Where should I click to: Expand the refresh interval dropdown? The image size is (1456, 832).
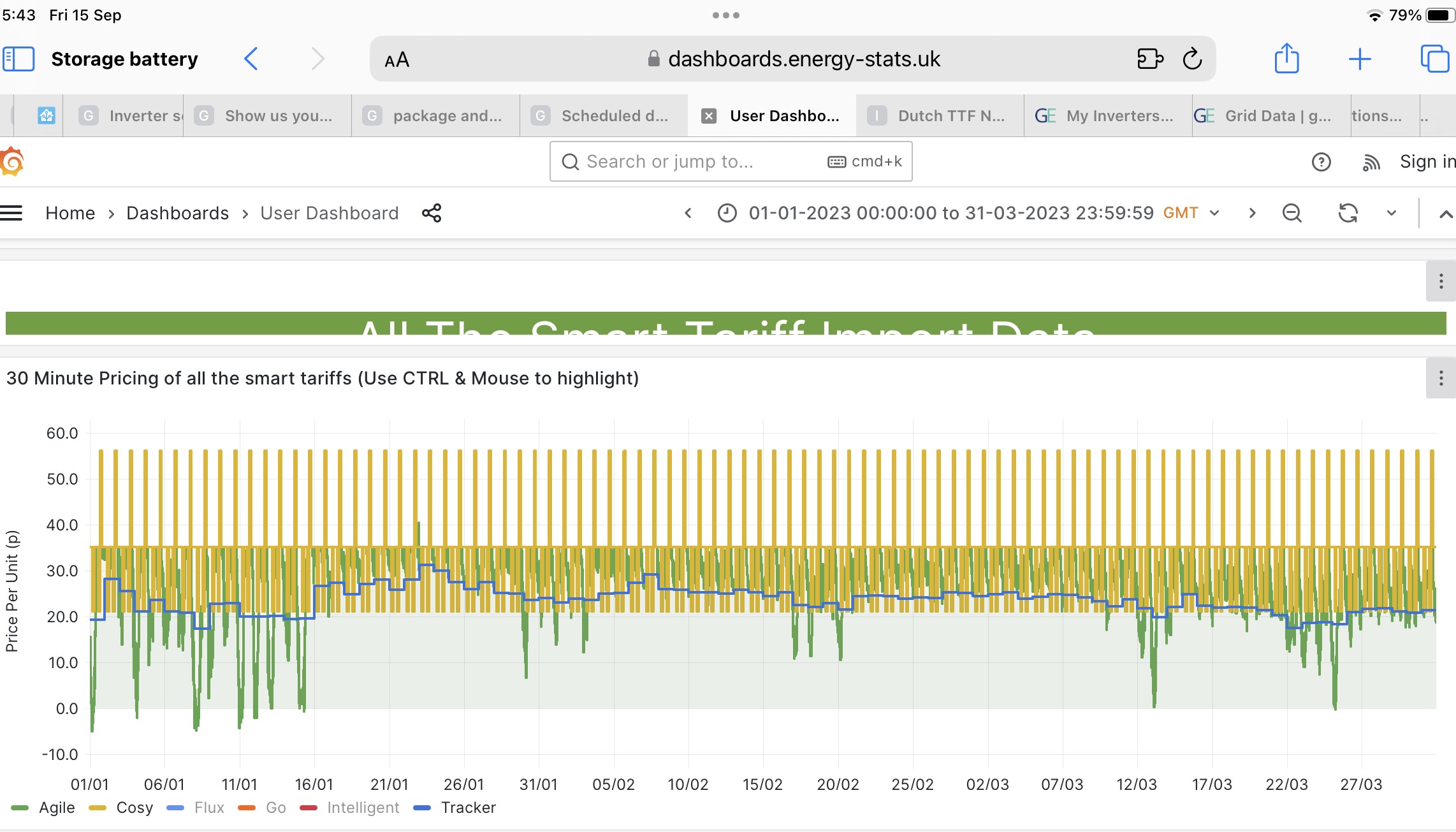[x=1391, y=213]
